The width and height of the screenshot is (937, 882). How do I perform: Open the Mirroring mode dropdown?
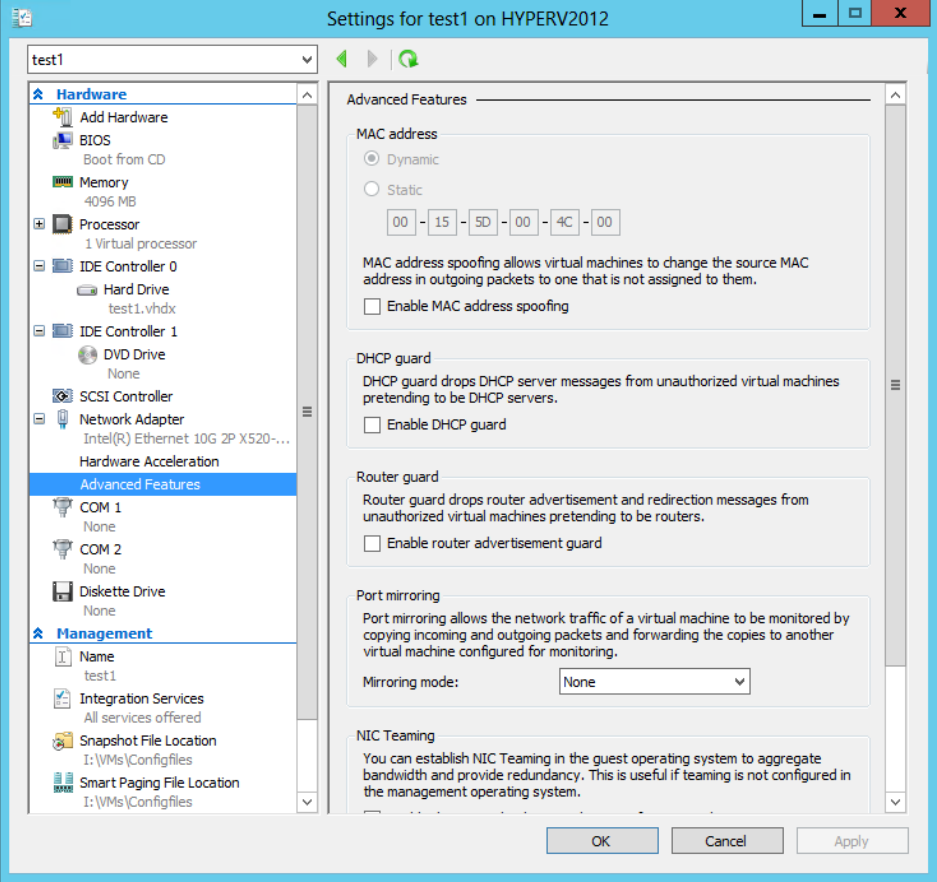(654, 682)
